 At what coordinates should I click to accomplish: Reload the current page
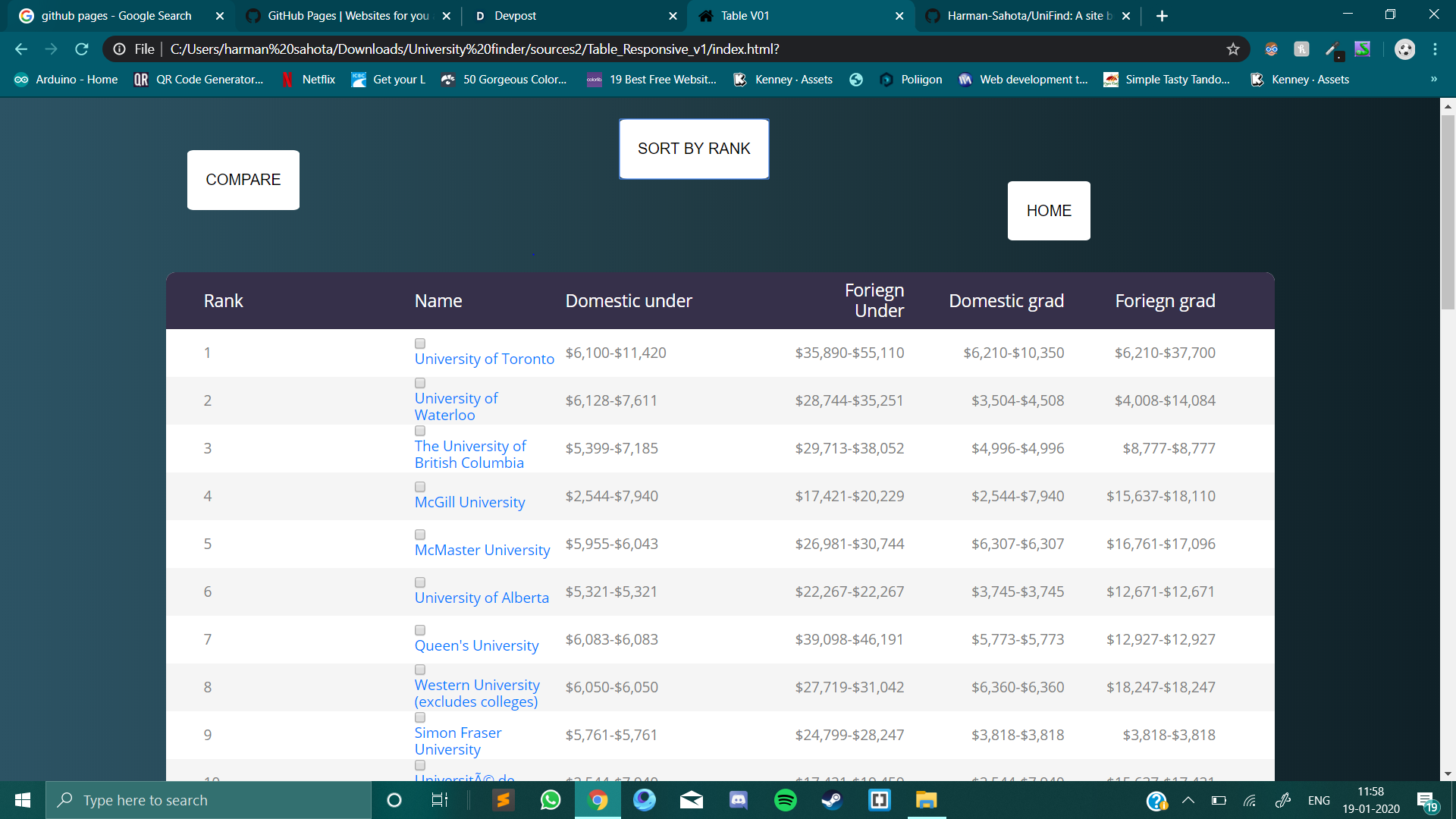[x=82, y=49]
